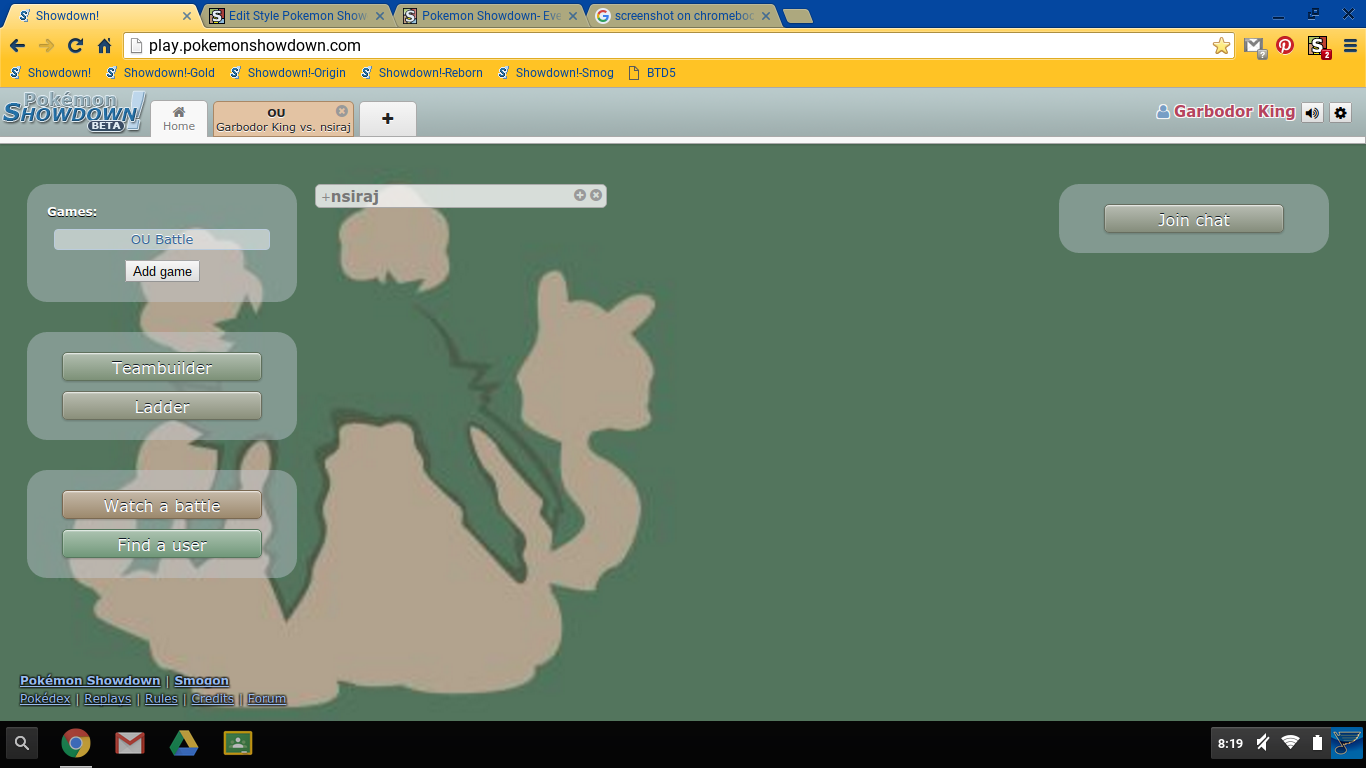
Task: Close the OU battle tab
Action: click(342, 111)
